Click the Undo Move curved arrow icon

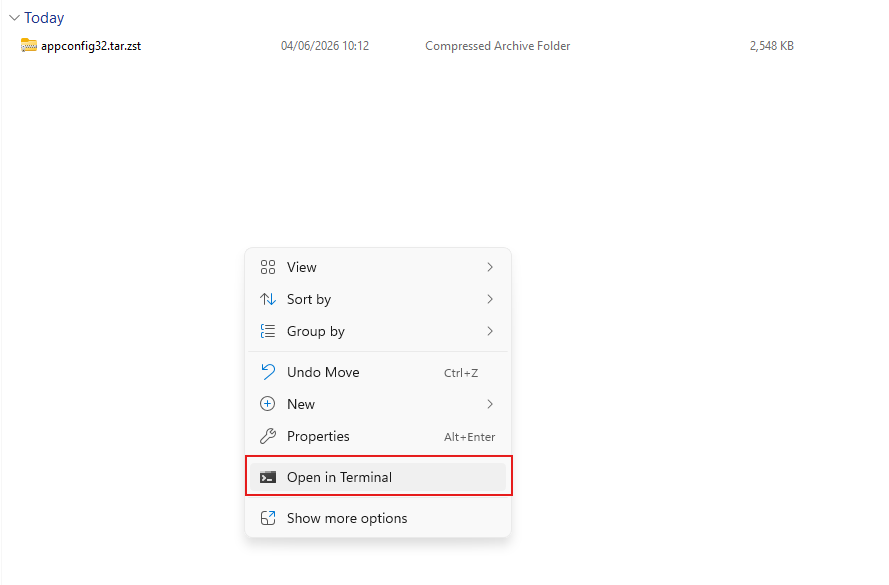(x=268, y=372)
